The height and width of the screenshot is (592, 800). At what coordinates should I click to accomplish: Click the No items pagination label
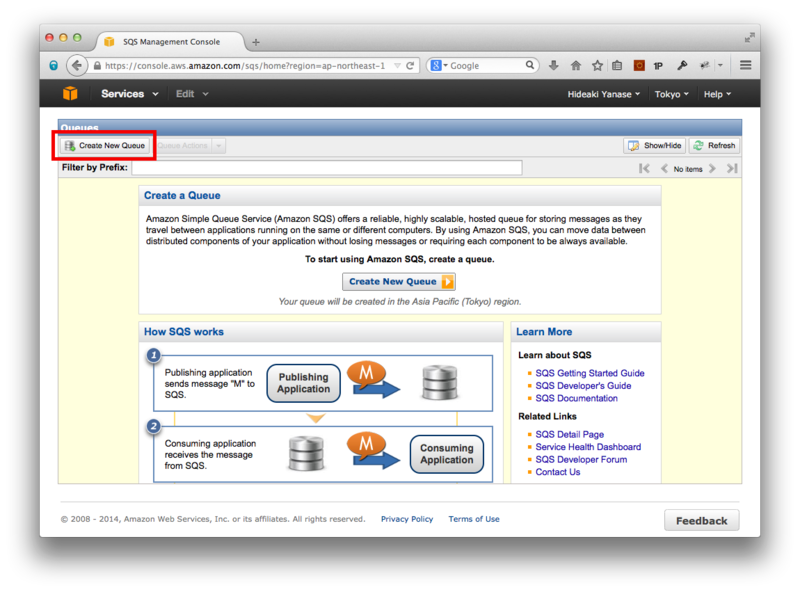[688, 169]
